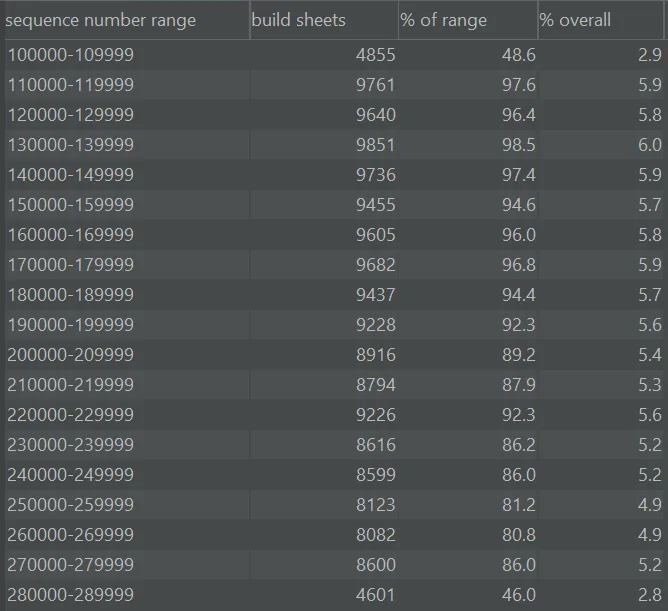The image size is (668, 611).
Task: Click build sheets value 4601
Action: coord(376,595)
